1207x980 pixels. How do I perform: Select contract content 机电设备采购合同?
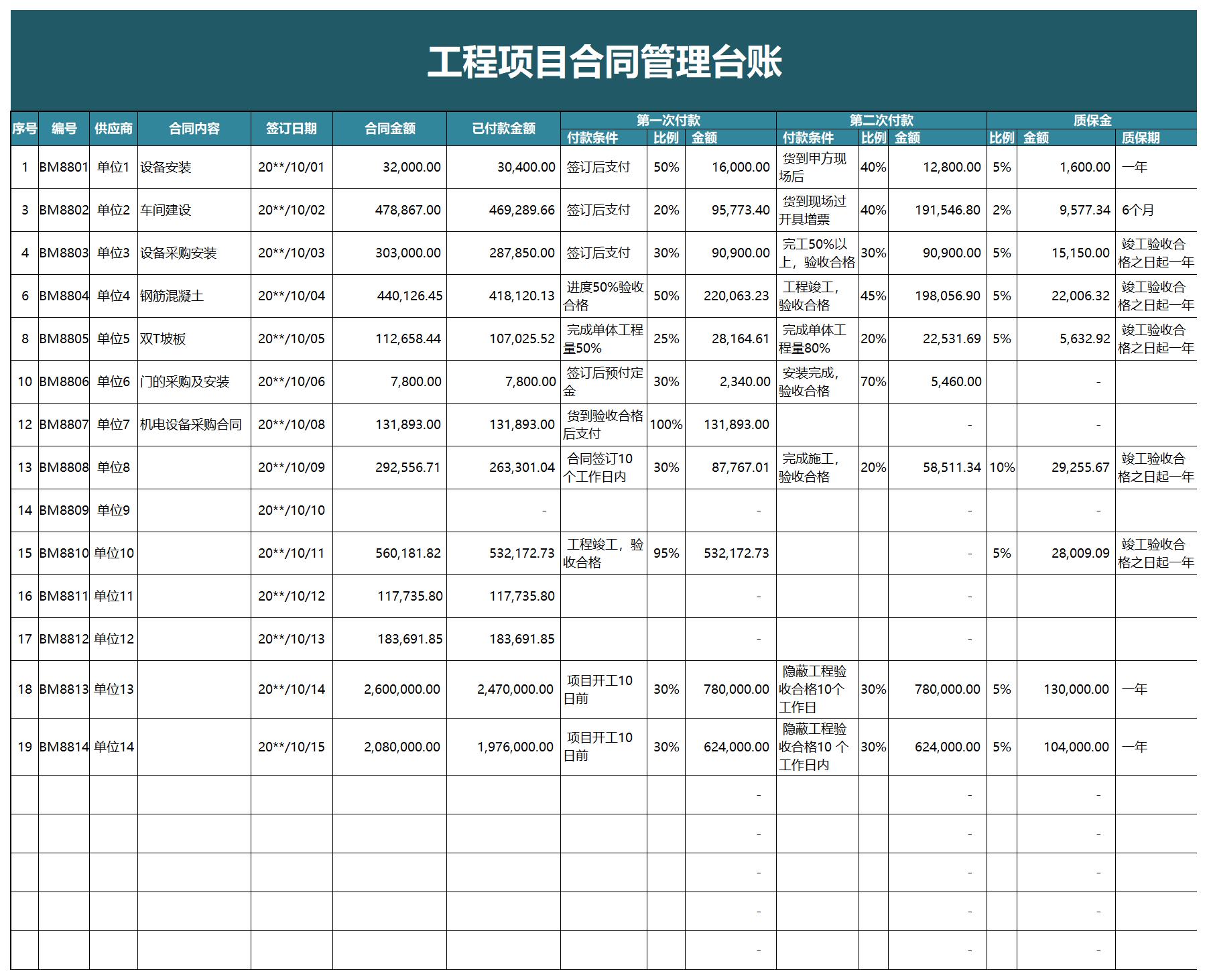coord(194,424)
